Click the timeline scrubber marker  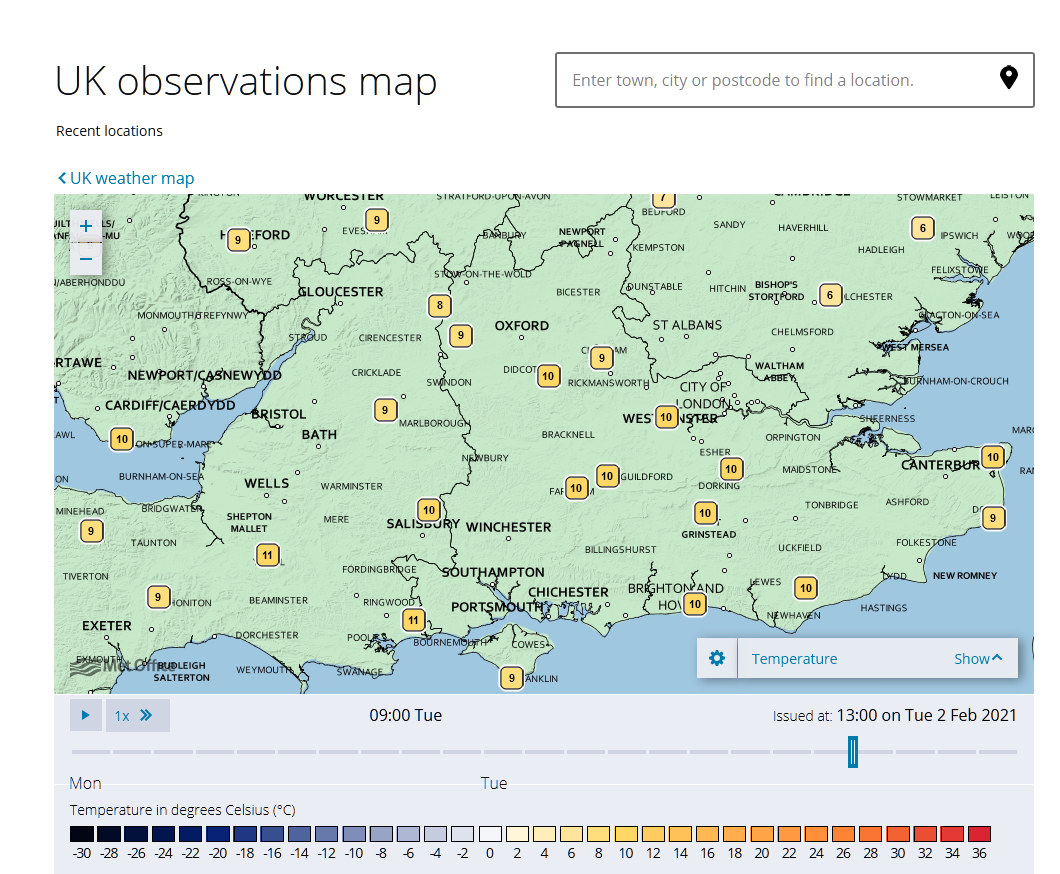pyautogui.click(x=852, y=751)
